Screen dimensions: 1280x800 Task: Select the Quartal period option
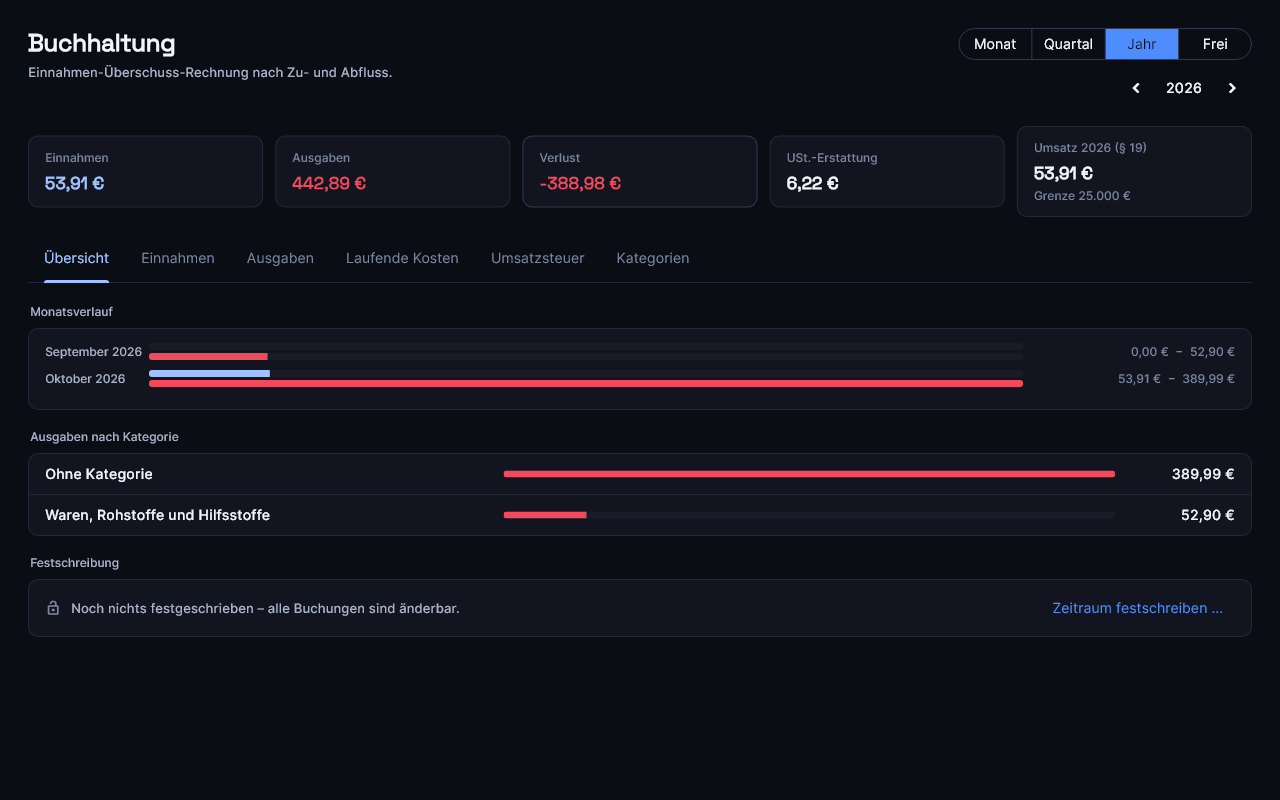[x=1068, y=44]
